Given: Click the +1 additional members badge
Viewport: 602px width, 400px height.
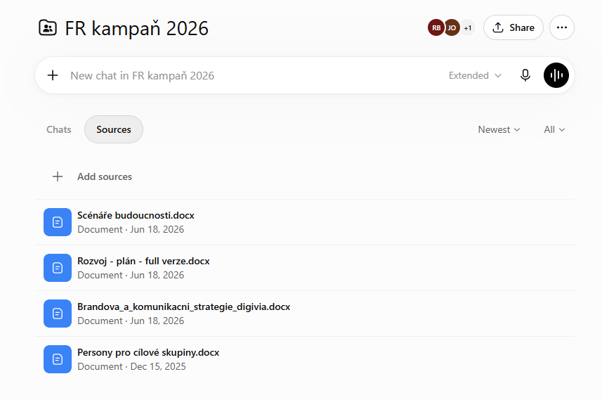Looking at the screenshot, I should click(x=468, y=28).
